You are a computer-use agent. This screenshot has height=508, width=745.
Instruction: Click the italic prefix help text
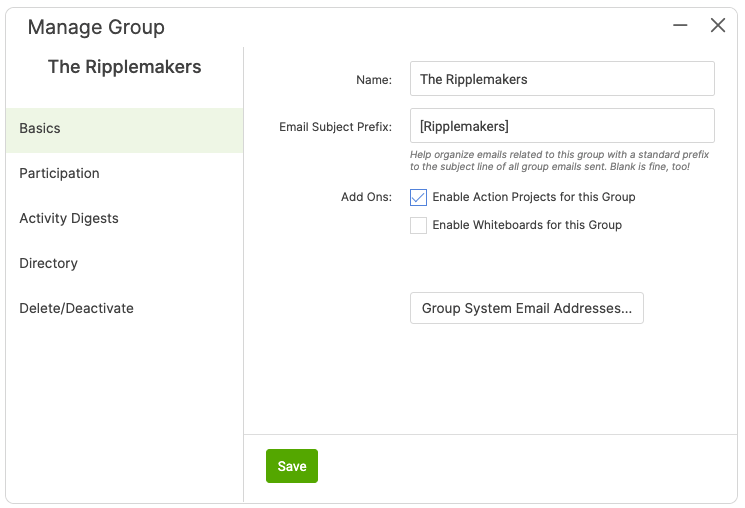pyautogui.click(x=559, y=161)
